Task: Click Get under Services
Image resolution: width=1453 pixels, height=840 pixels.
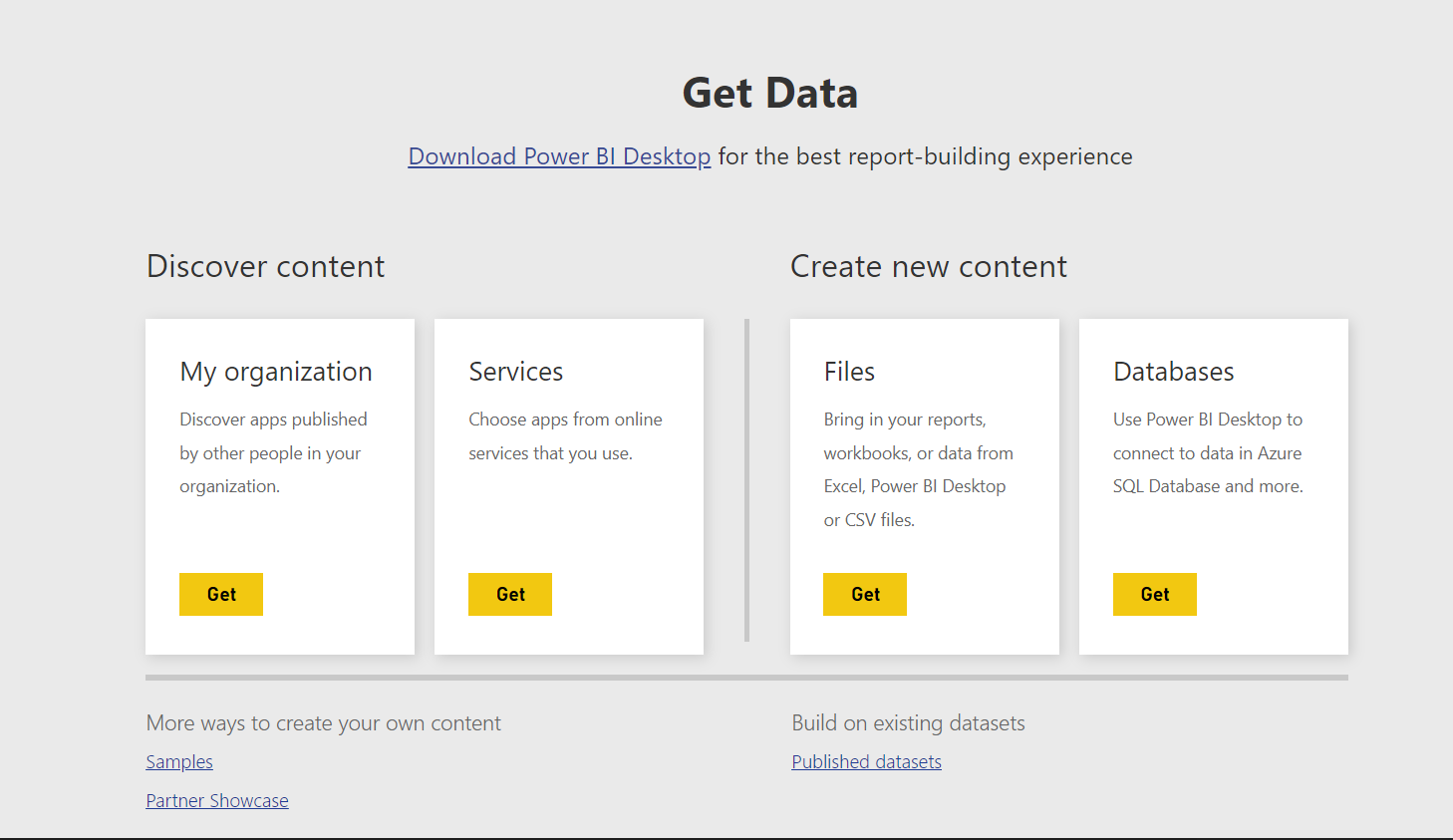Action: 510,594
